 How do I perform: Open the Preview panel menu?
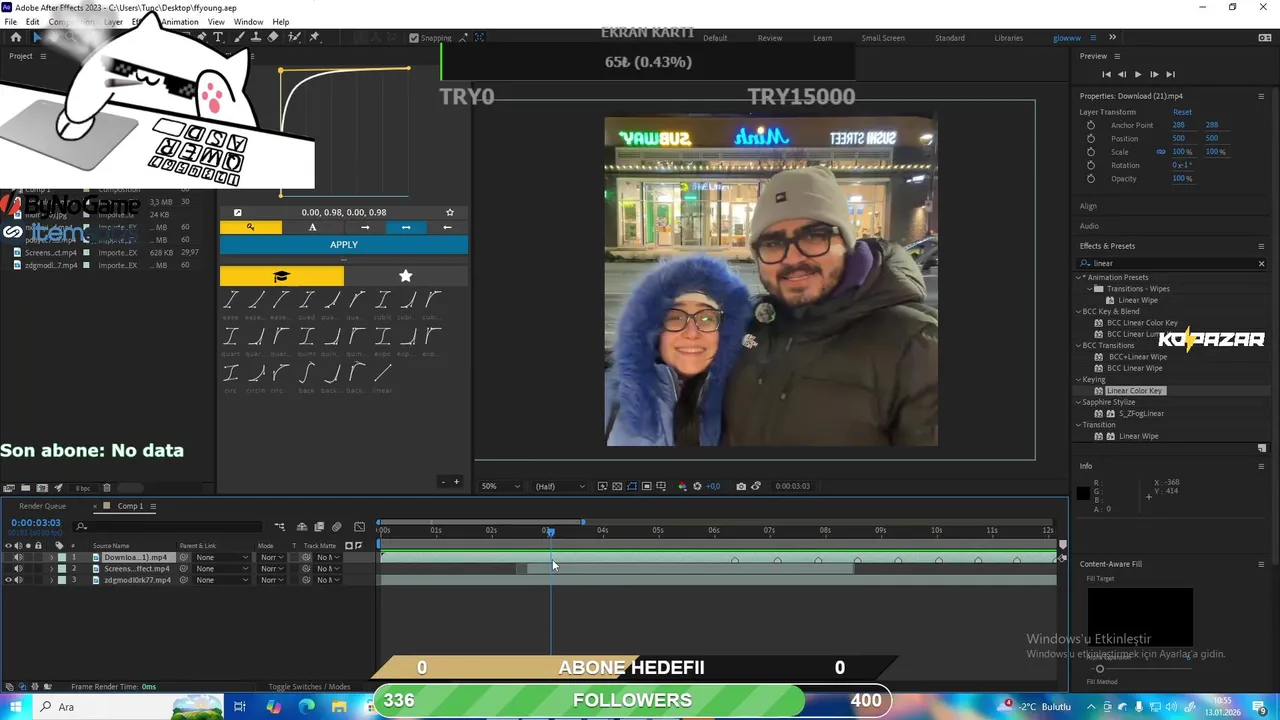[1116, 56]
